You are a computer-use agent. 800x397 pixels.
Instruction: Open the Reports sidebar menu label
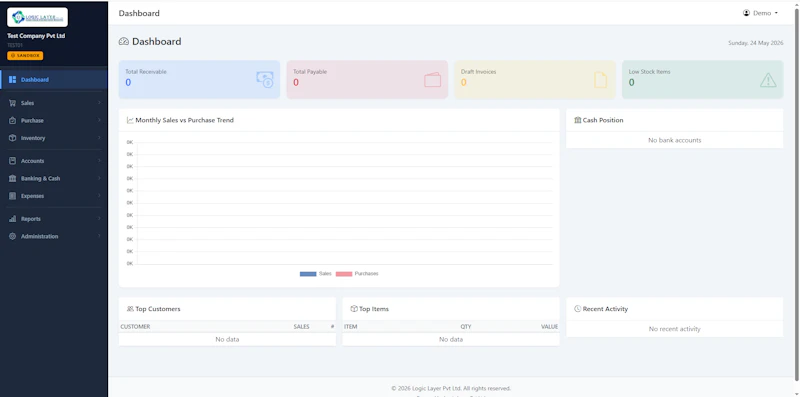point(31,219)
